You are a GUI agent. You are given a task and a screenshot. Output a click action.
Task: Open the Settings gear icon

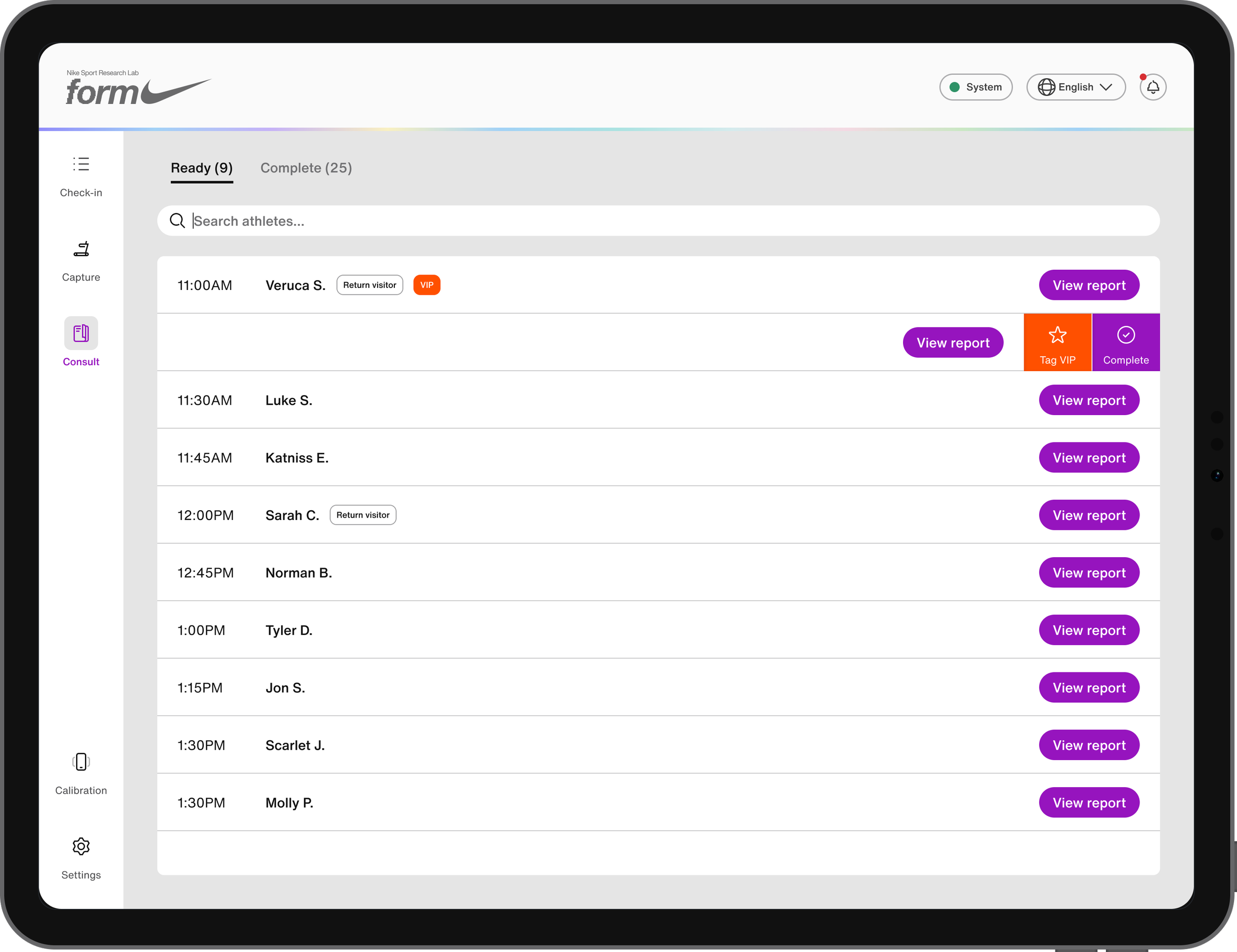click(x=81, y=846)
